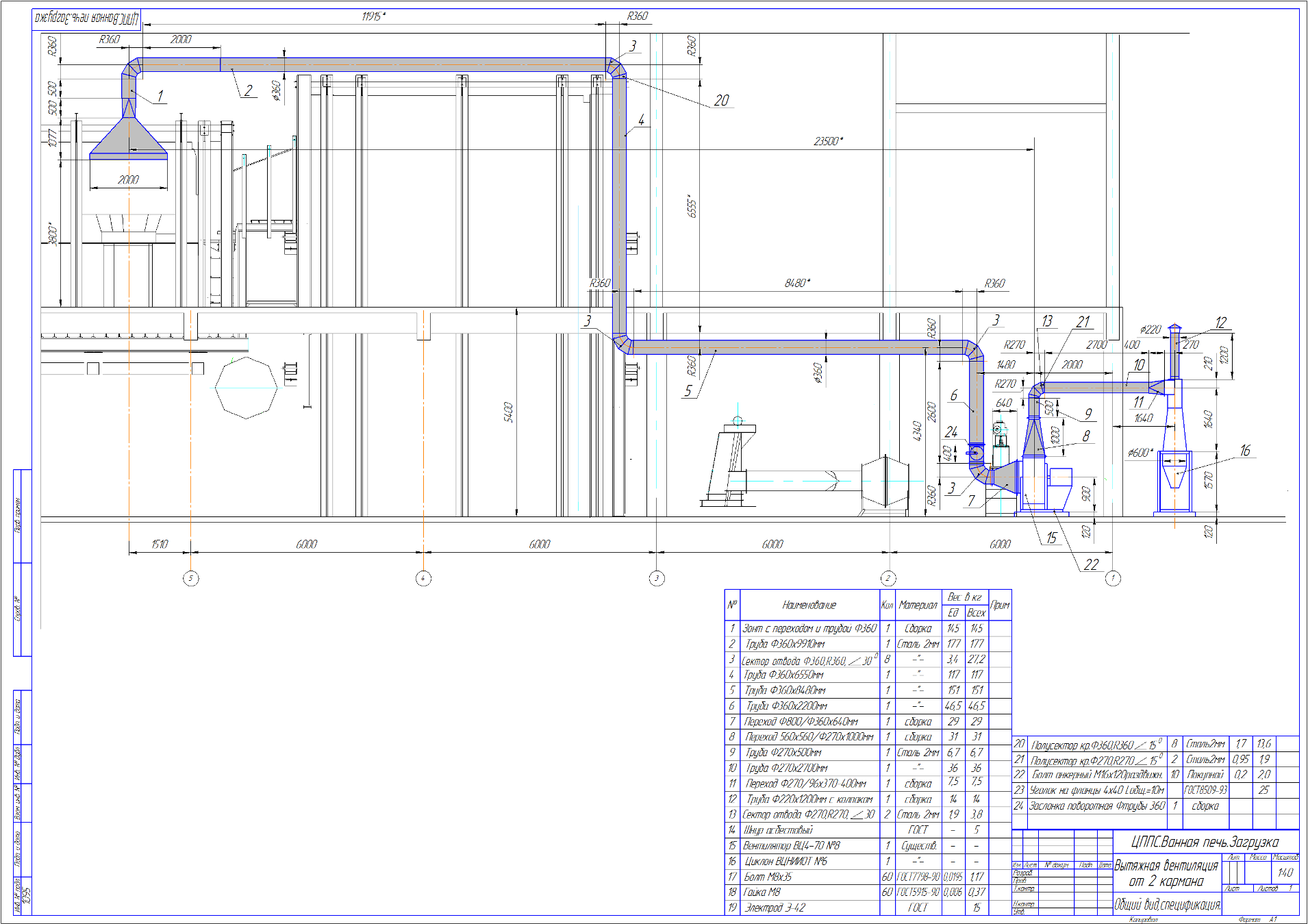The width and height of the screenshot is (1308, 924).
Task: Click rotated stamp 'ЦППС.Ванная печь.Загрузка' at top-left
Action: pyautogui.click(x=87, y=18)
